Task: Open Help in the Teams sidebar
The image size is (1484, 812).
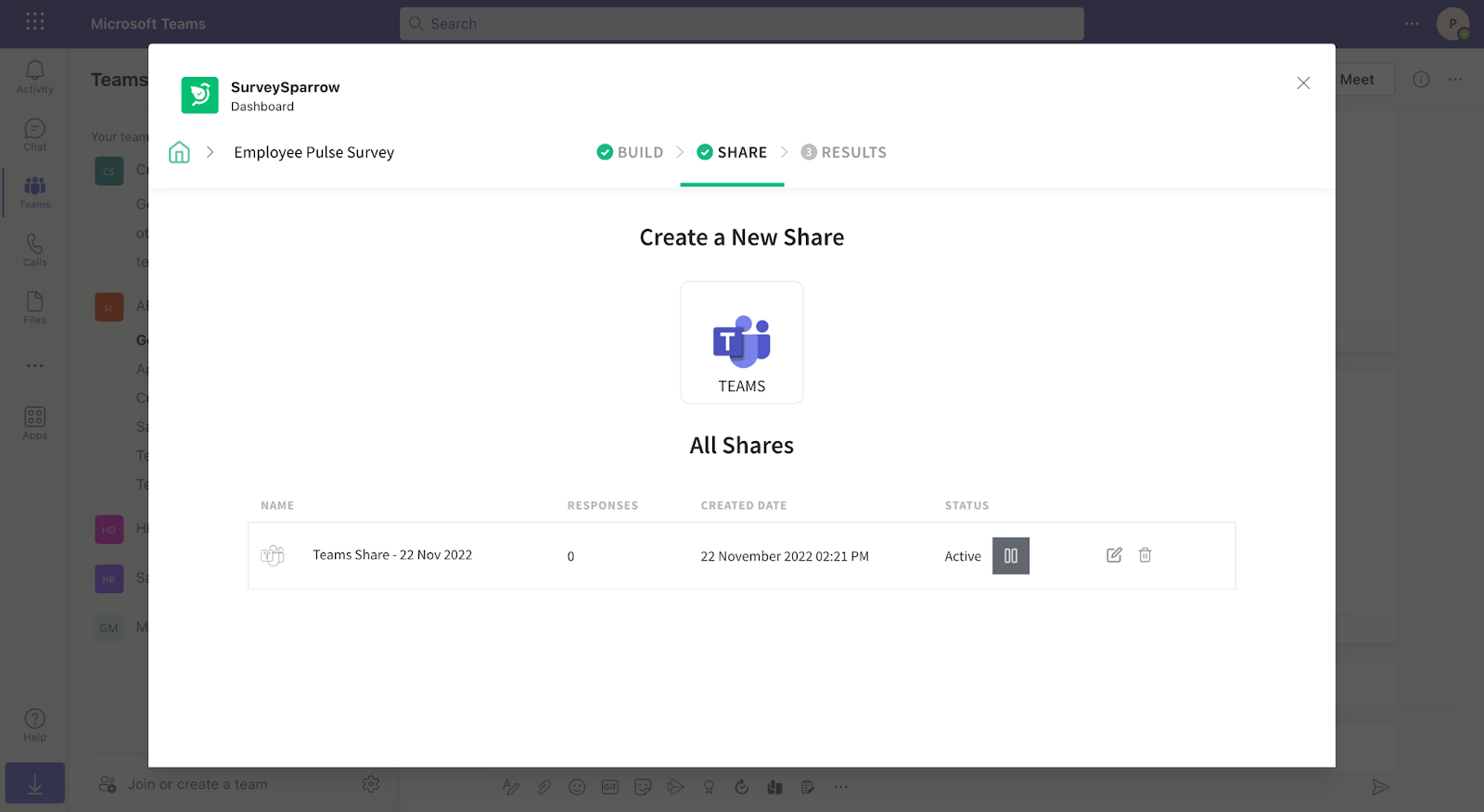Action: [x=35, y=725]
